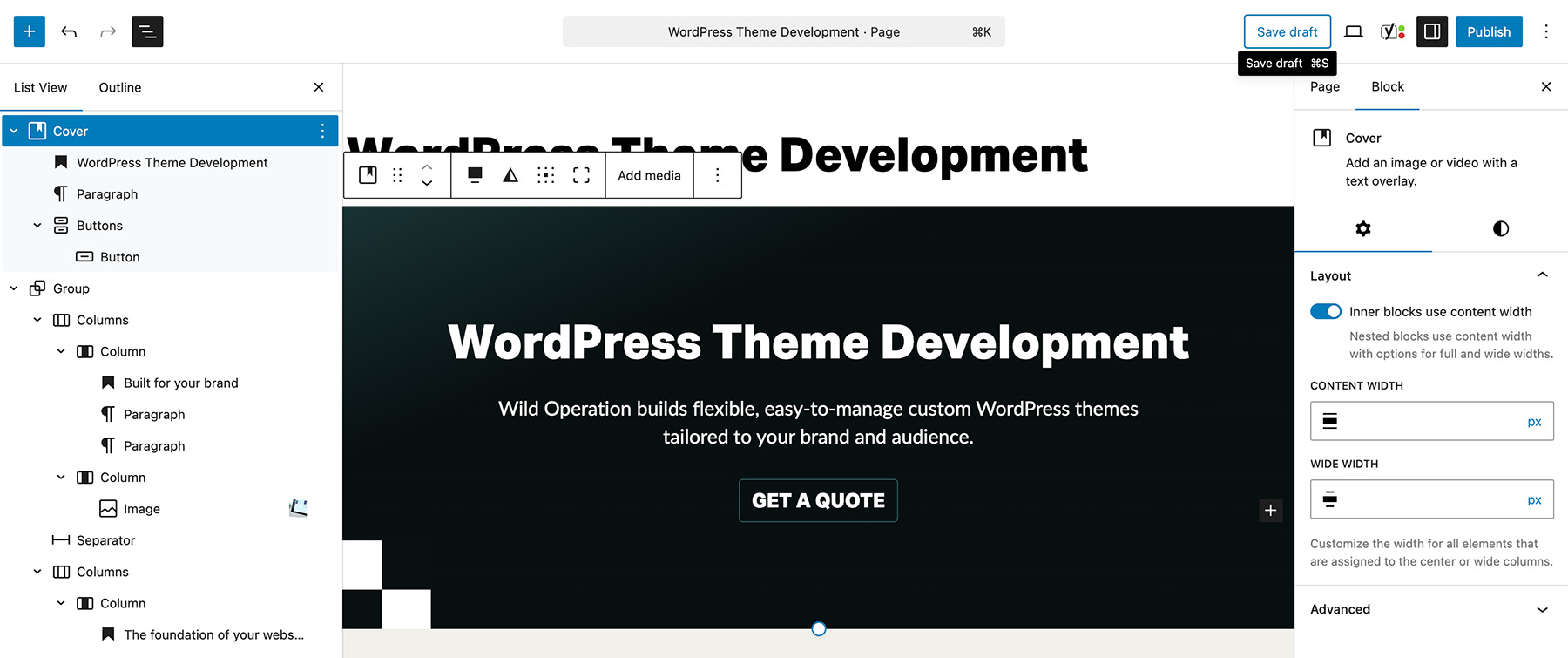This screenshot has width=1568, height=658.
Task: Apply duotone filter from toolbar
Action: pos(510,175)
